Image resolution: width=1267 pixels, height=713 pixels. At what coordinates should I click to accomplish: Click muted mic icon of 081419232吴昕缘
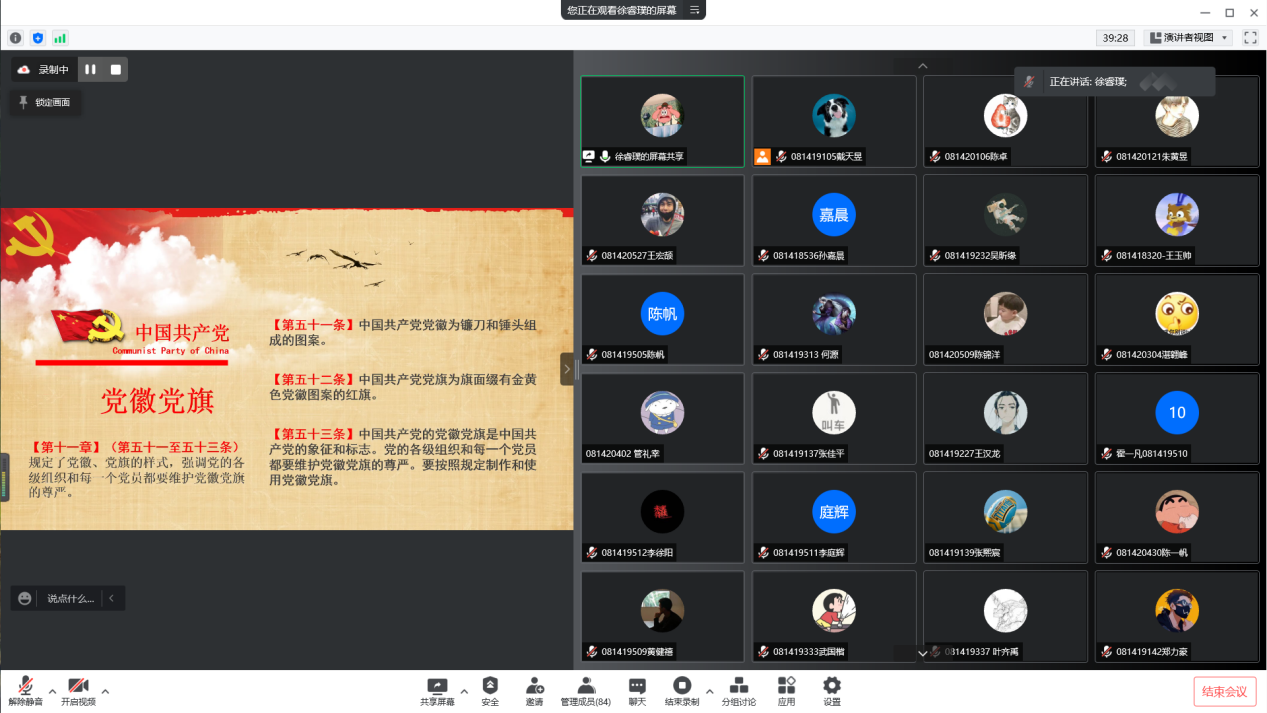[x=935, y=256]
